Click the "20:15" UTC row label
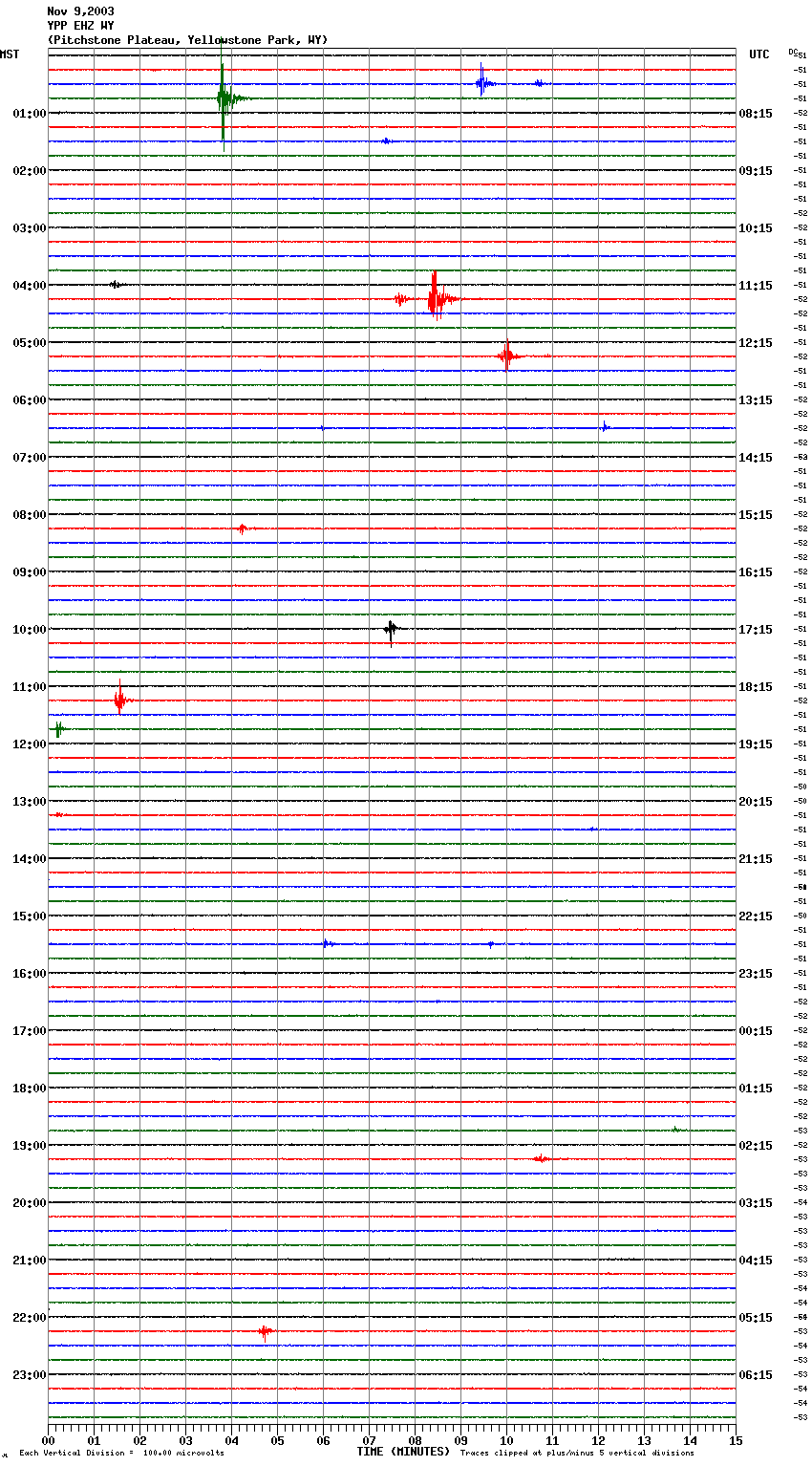 pos(756,801)
